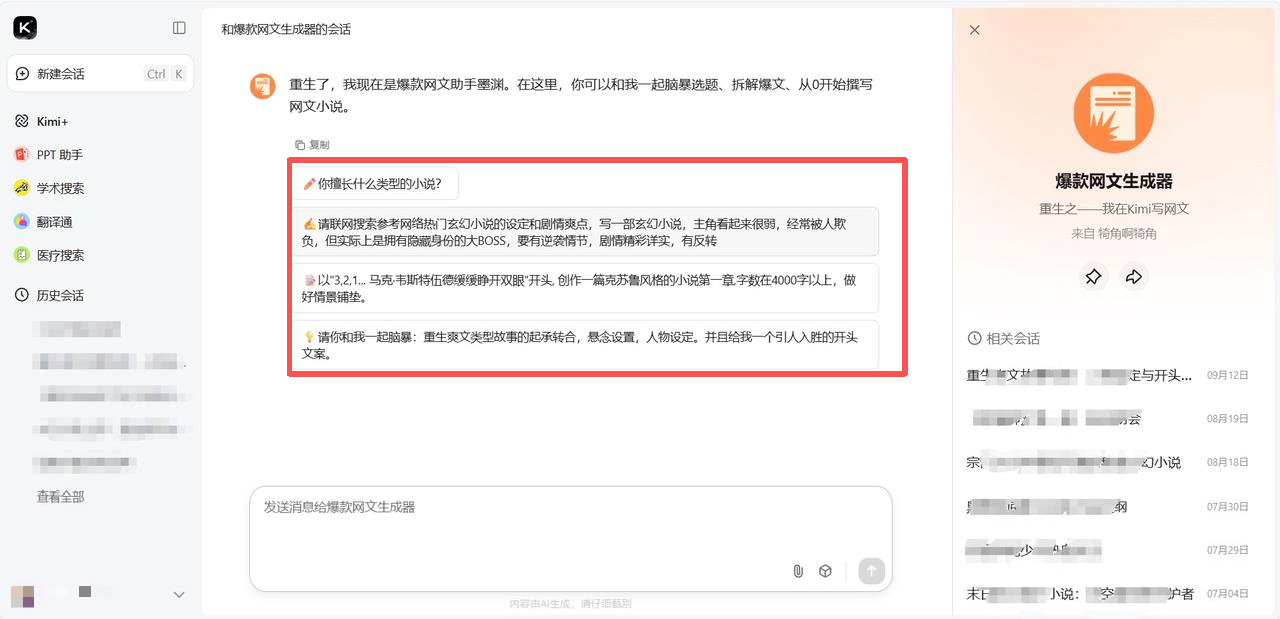Start a new chat with 新建会话
The height and width of the screenshot is (619, 1280).
[100, 74]
